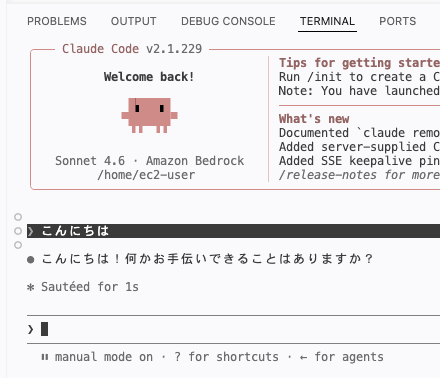
Task: Click the 'What's new' heading
Action: tap(314, 119)
